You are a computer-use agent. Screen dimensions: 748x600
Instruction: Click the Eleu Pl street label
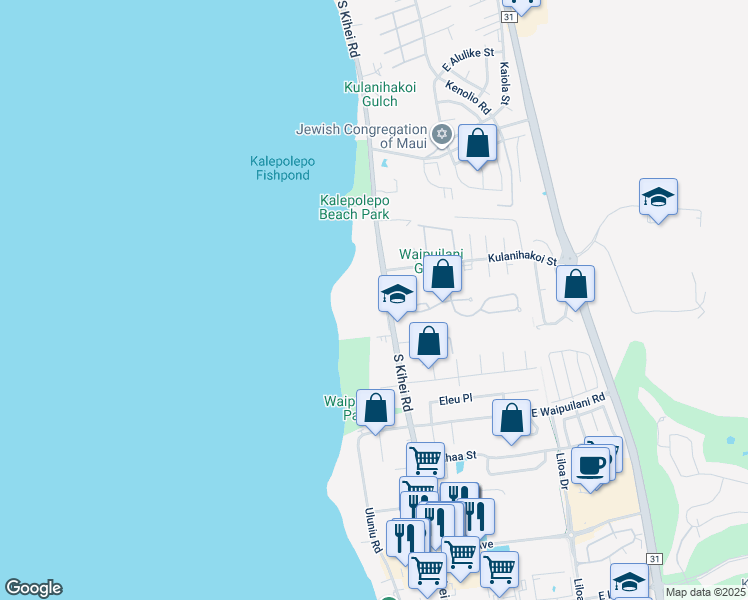[456, 399]
